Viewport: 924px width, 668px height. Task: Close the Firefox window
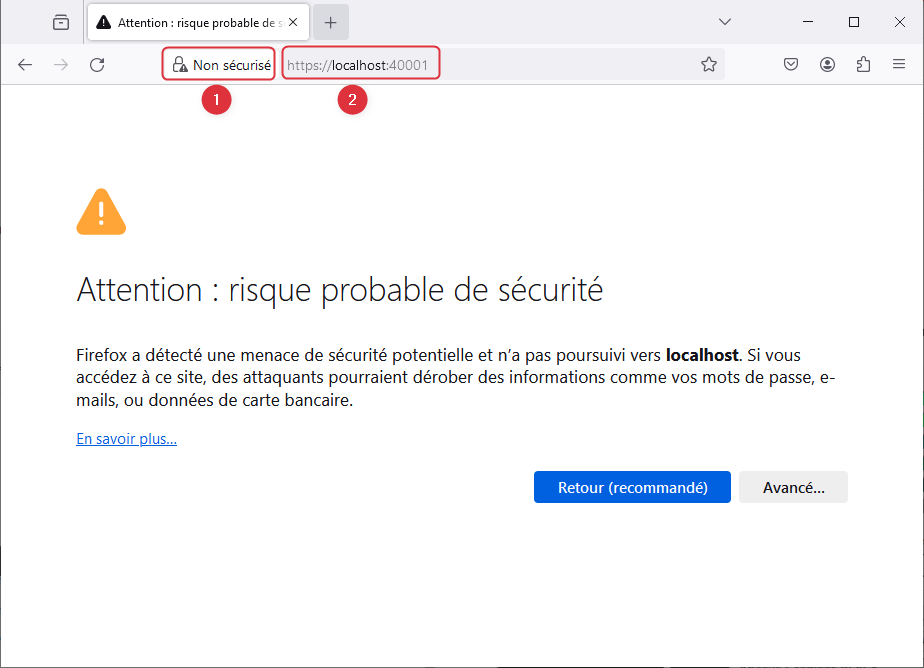(899, 22)
